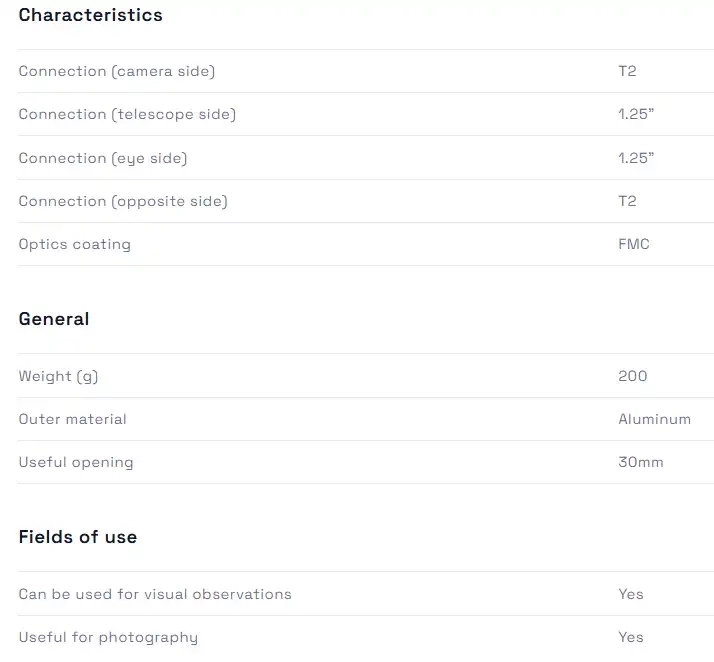Select the Connection (camera side) label

[x=117, y=71]
